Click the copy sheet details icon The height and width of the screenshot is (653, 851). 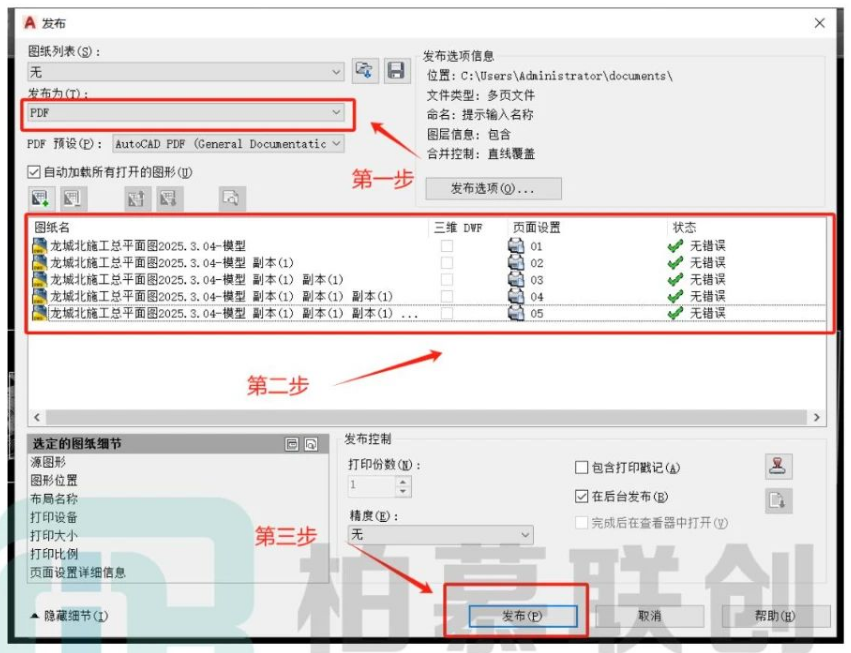292,444
